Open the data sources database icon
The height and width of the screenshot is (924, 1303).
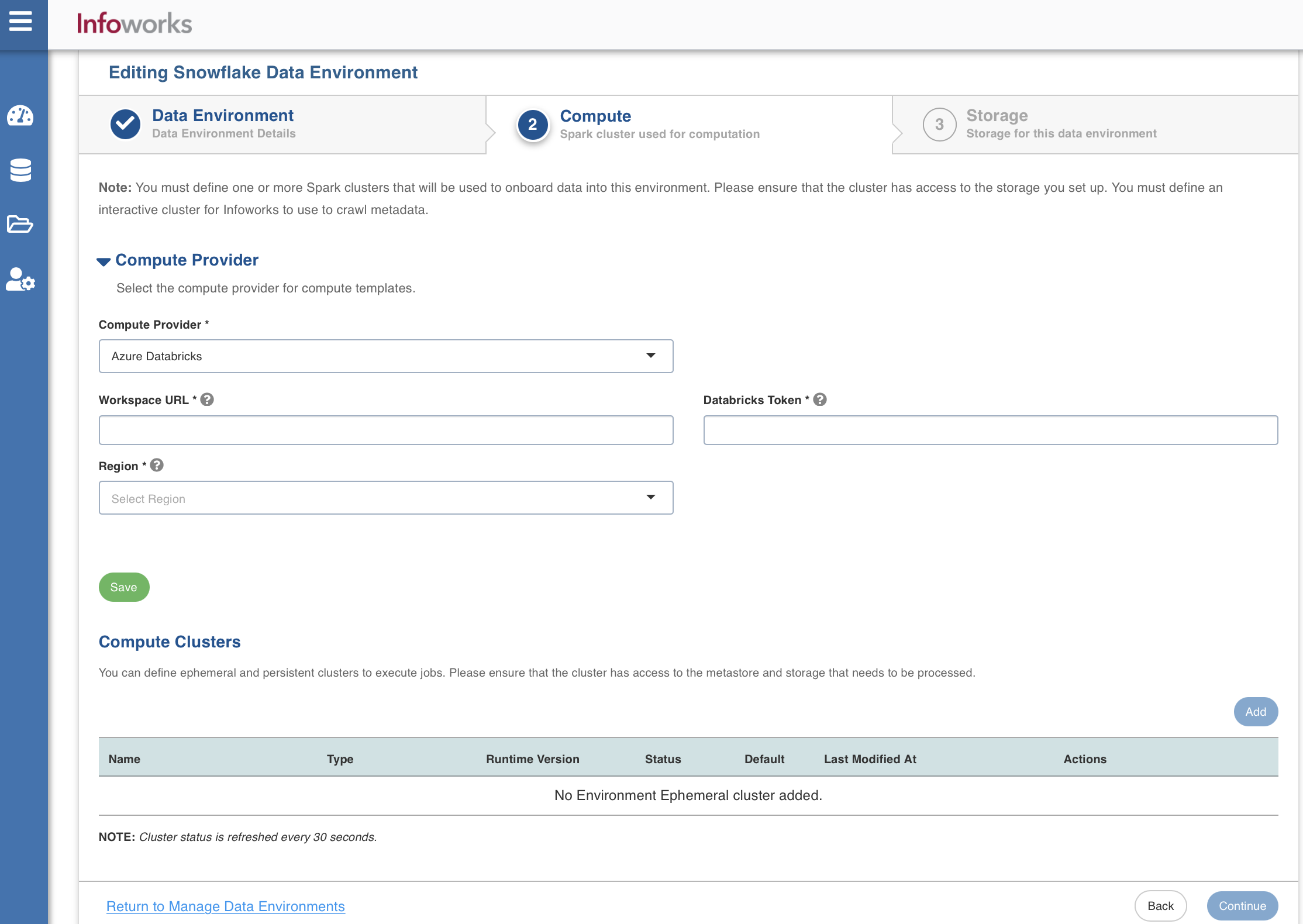pos(20,170)
